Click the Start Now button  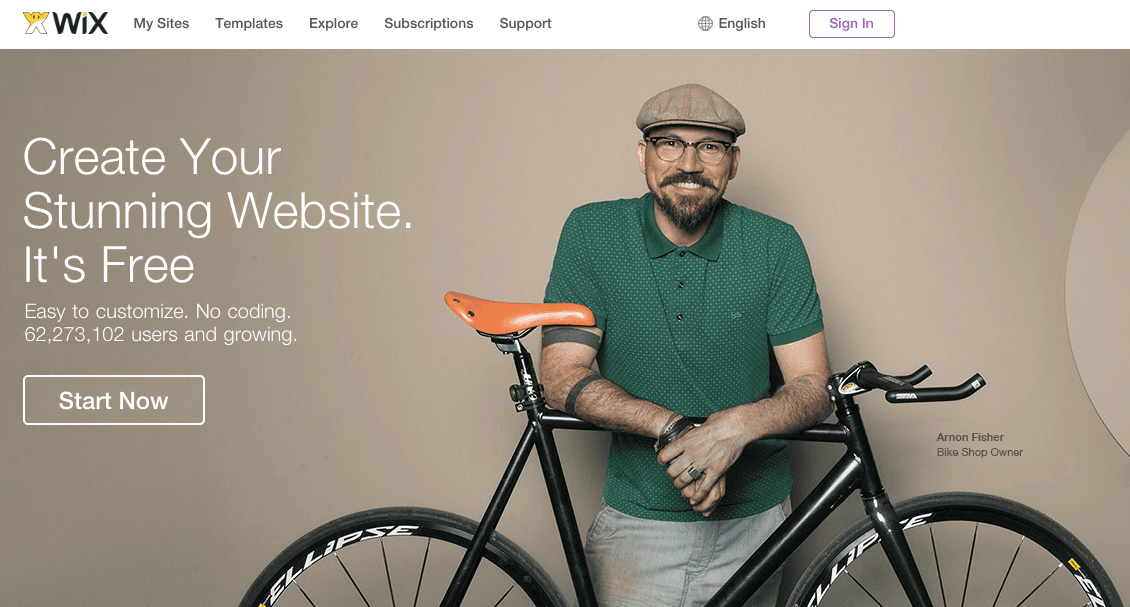114,400
